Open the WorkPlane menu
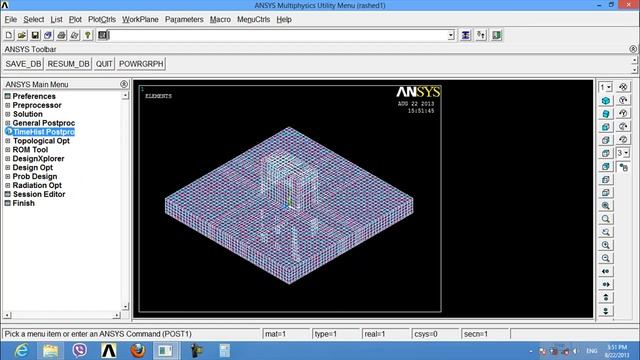Image resolution: width=640 pixels, height=360 pixels. (x=140, y=20)
